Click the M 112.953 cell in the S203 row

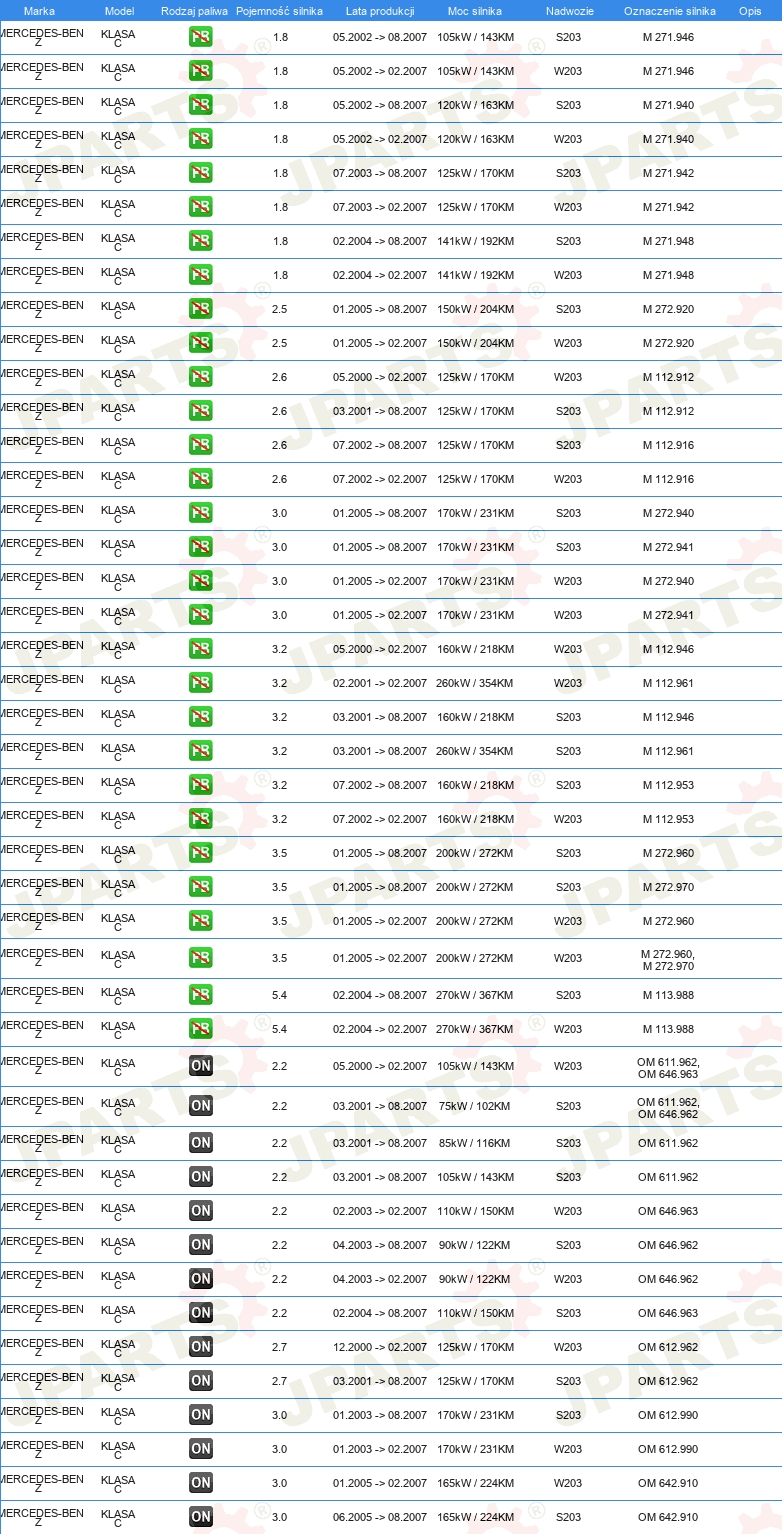[668, 785]
